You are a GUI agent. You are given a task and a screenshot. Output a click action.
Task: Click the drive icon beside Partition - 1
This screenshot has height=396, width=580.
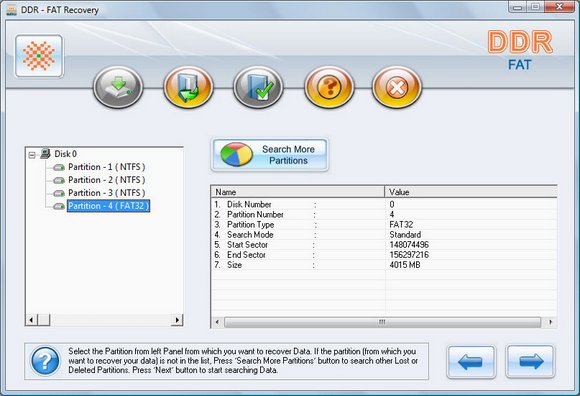click(x=59, y=167)
